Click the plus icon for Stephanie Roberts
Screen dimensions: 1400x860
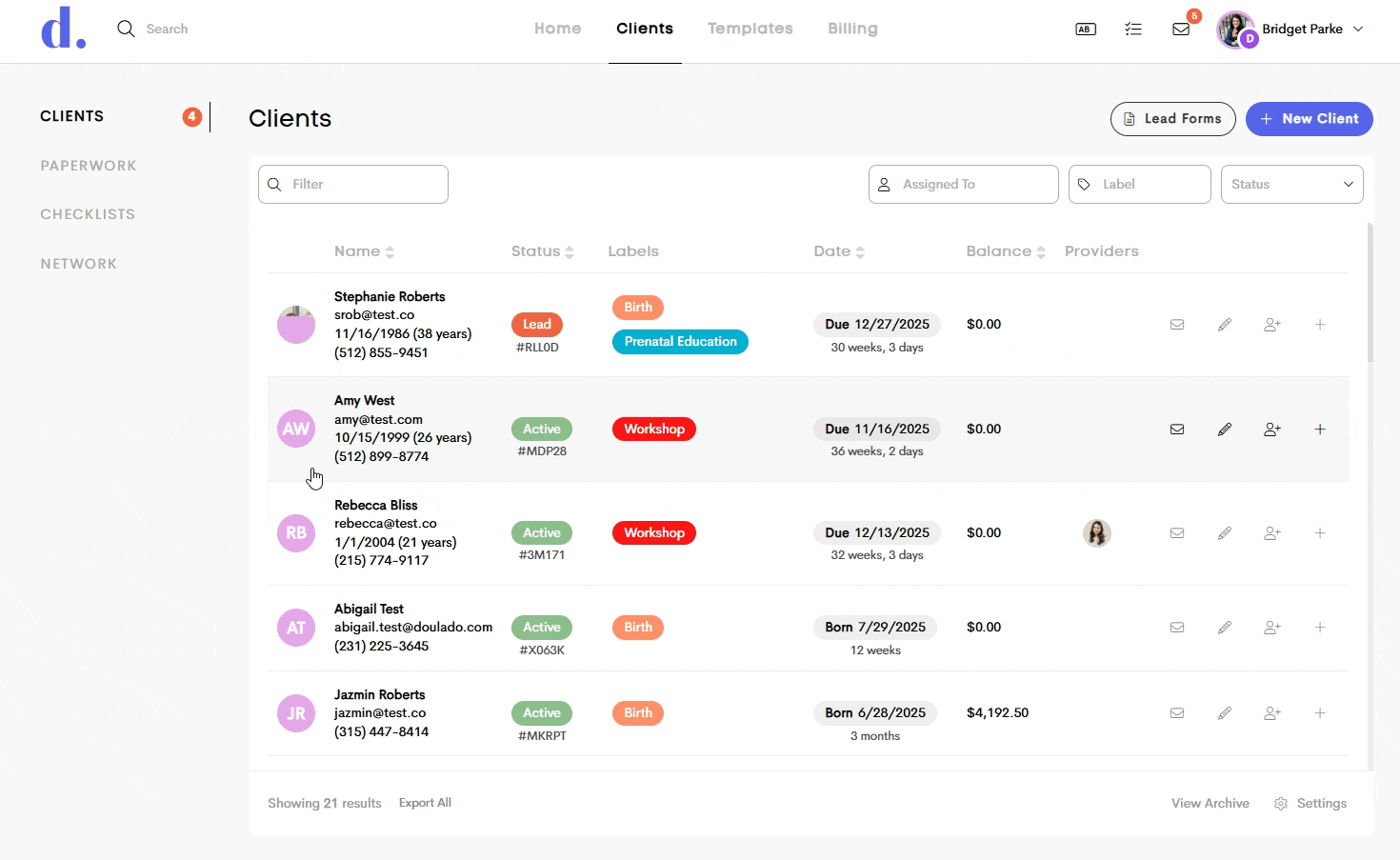point(1320,325)
